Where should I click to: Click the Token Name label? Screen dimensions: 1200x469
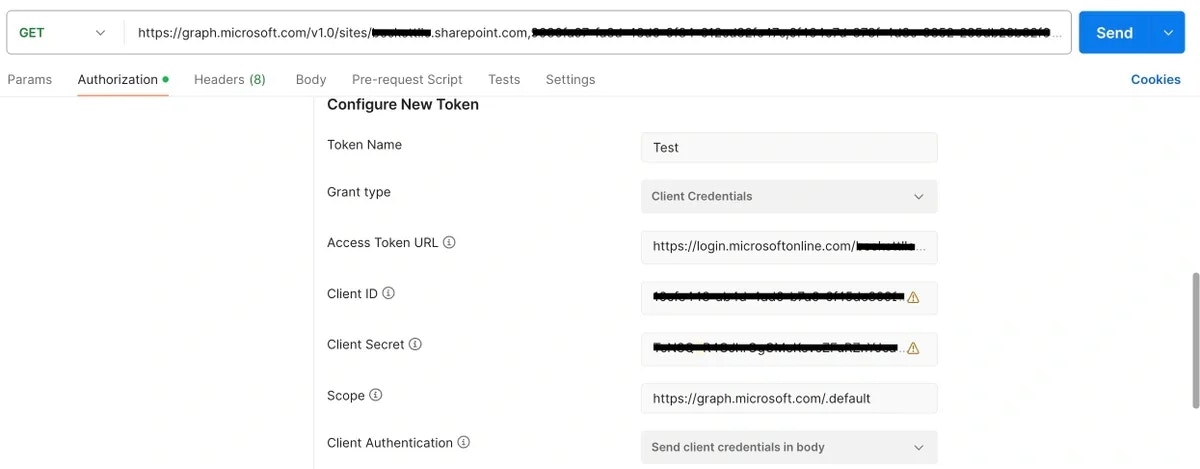tap(364, 145)
